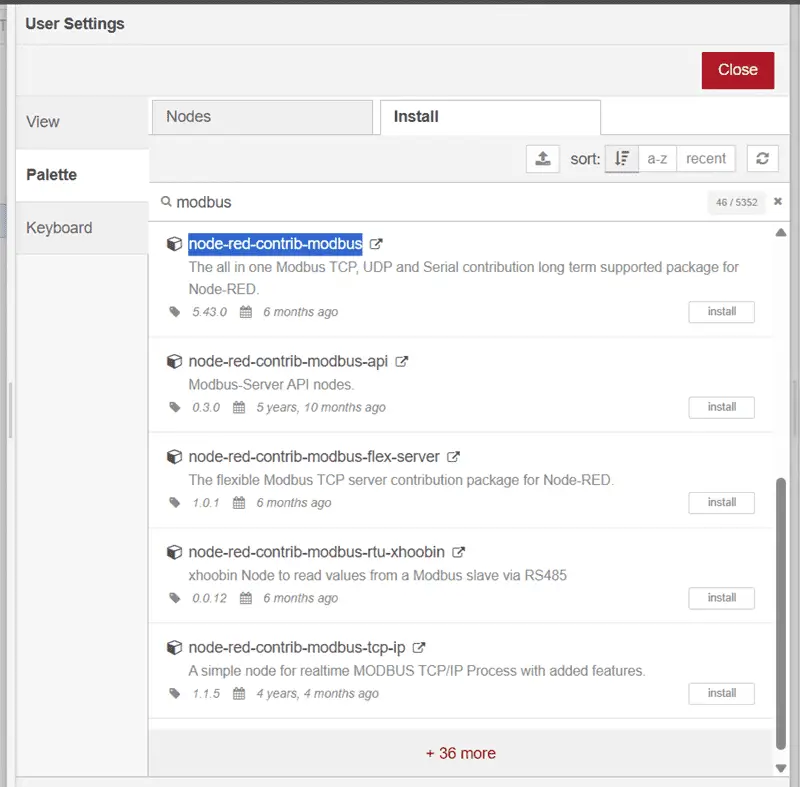Viewport: 800px width, 787px height.
Task: Select recent sort option
Action: (706, 159)
